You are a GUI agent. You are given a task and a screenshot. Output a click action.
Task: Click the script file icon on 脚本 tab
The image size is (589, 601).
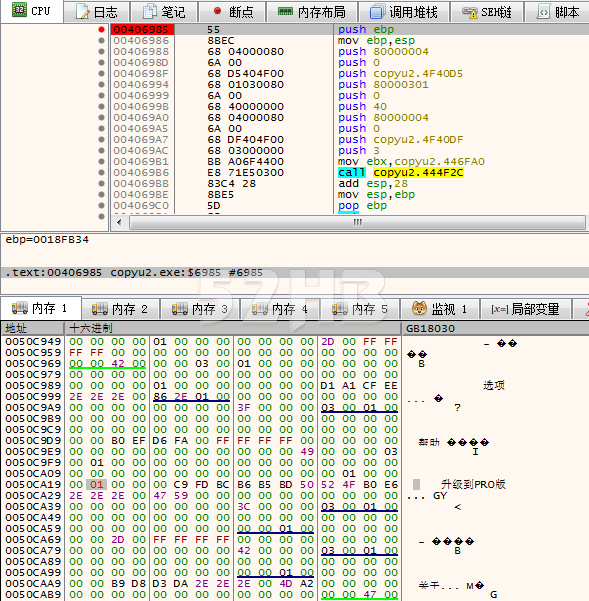pos(543,12)
